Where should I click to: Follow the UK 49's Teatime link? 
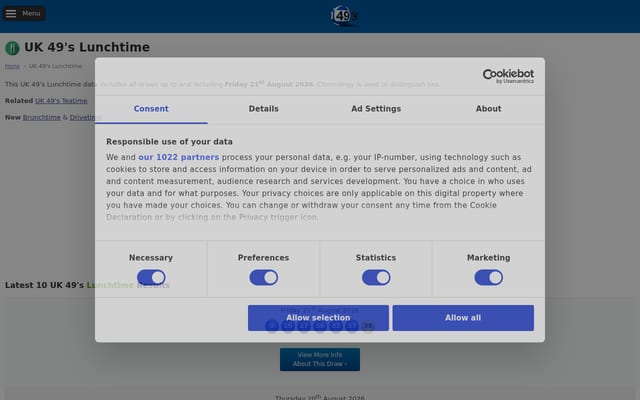click(61, 101)
